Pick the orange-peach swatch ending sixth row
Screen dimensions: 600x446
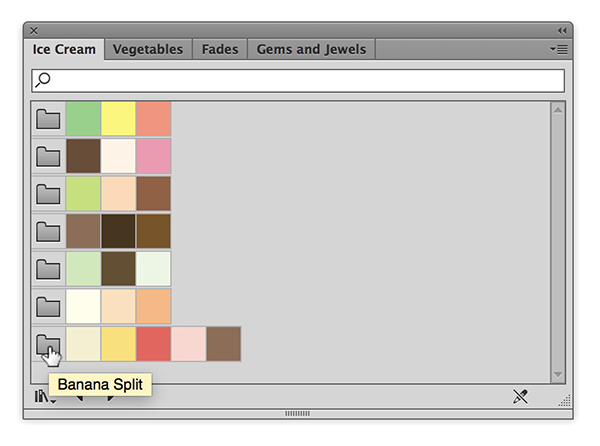153,306
